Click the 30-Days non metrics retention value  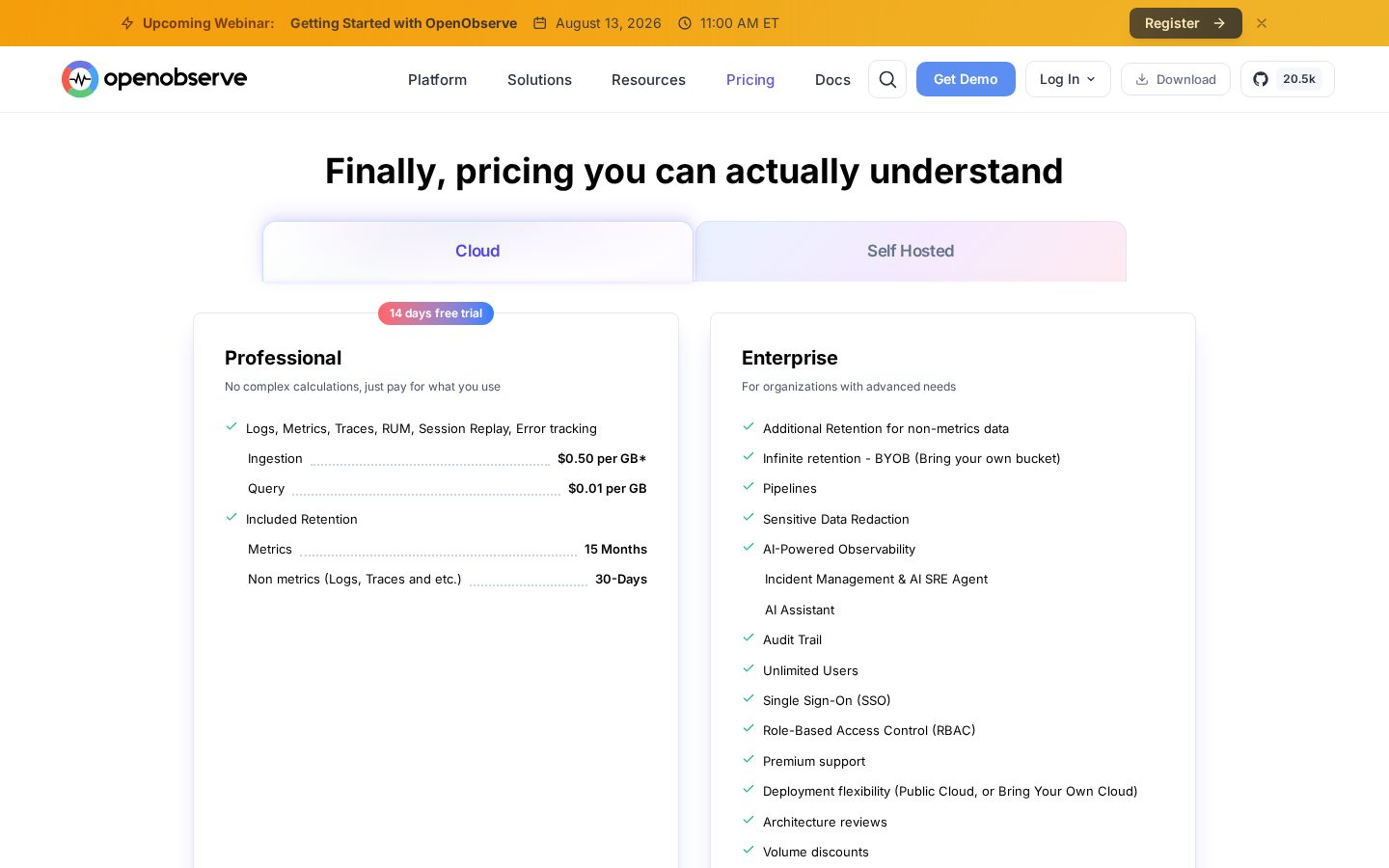[621, 580]
